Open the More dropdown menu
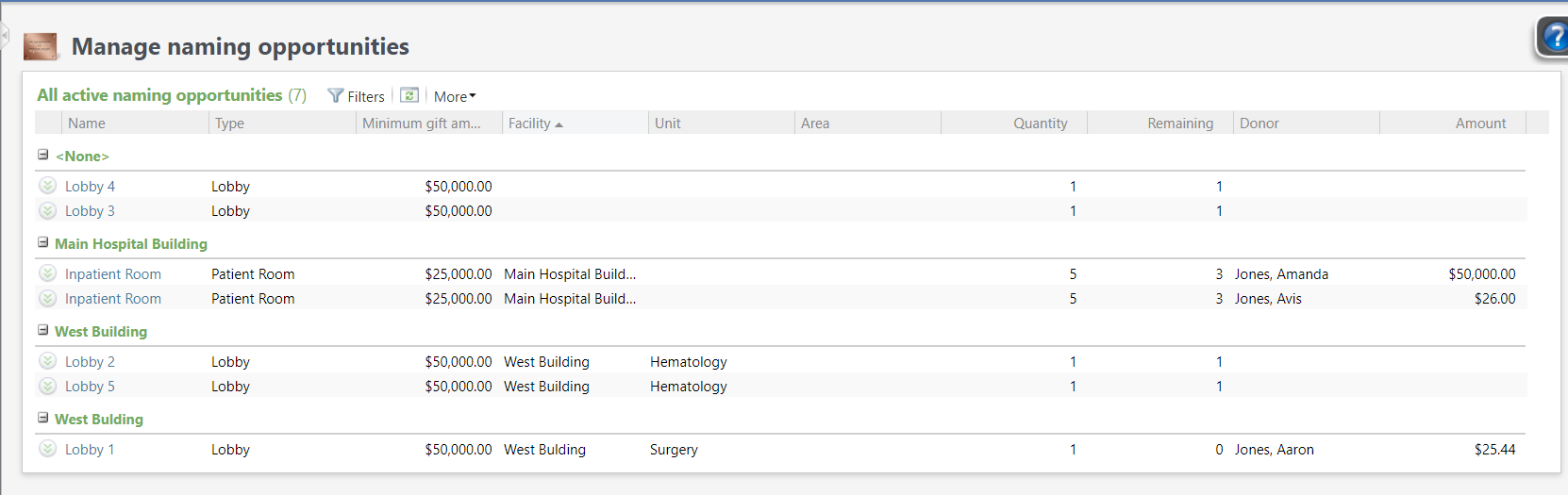The image size is (1568, 495). click(x=455, y=96)
